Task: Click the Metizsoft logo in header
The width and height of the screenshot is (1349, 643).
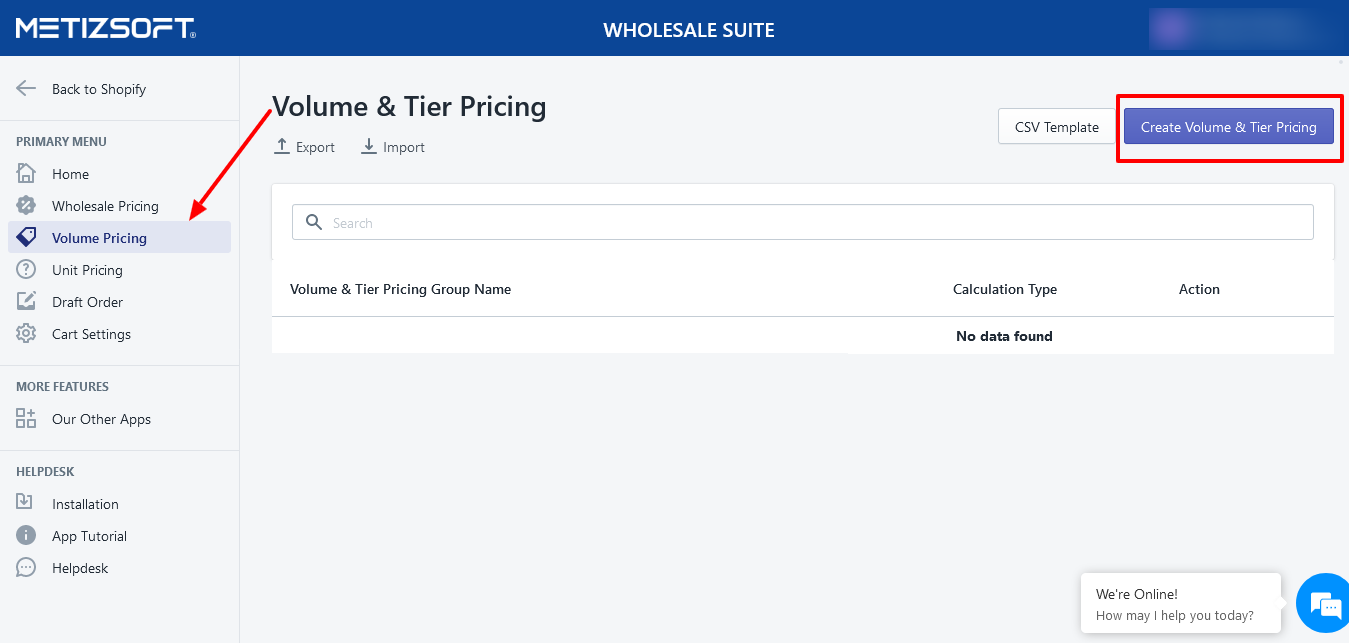Action: point(105,28)
